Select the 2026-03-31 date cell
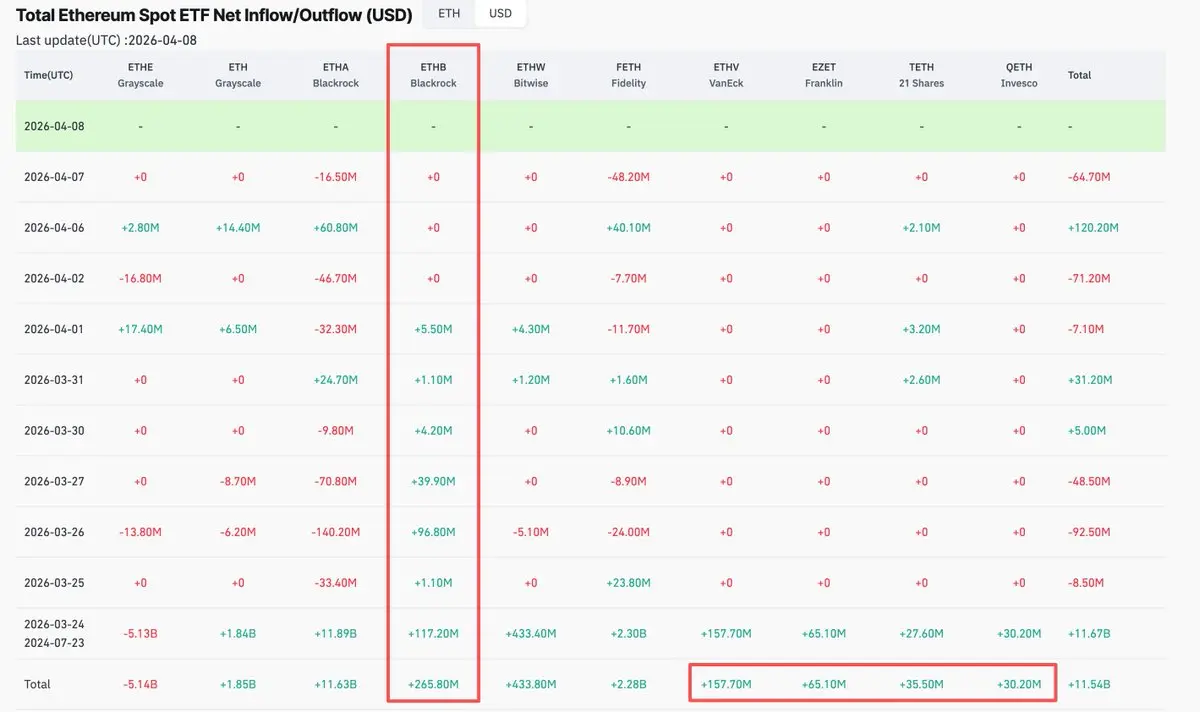The width and height of the screenshot is (1200, 712). pyautogui.click(x=53, y=380)
